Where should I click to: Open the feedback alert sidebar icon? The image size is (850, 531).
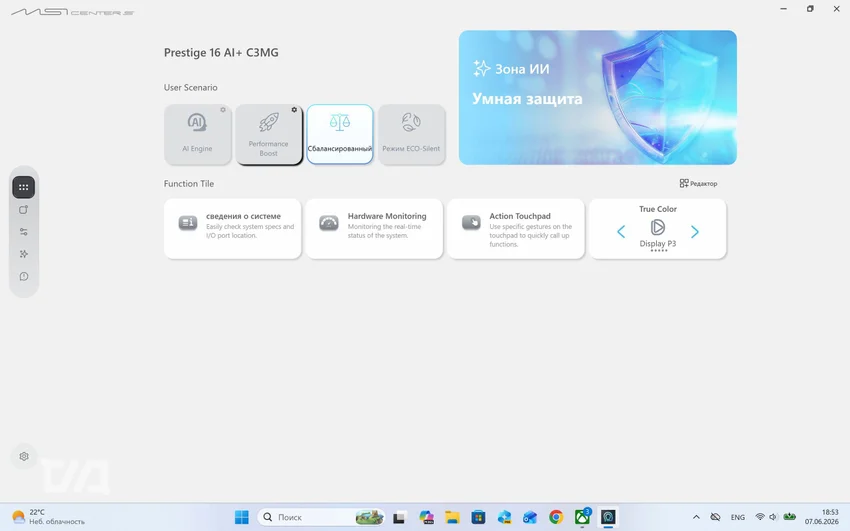(x=23, y=276)
